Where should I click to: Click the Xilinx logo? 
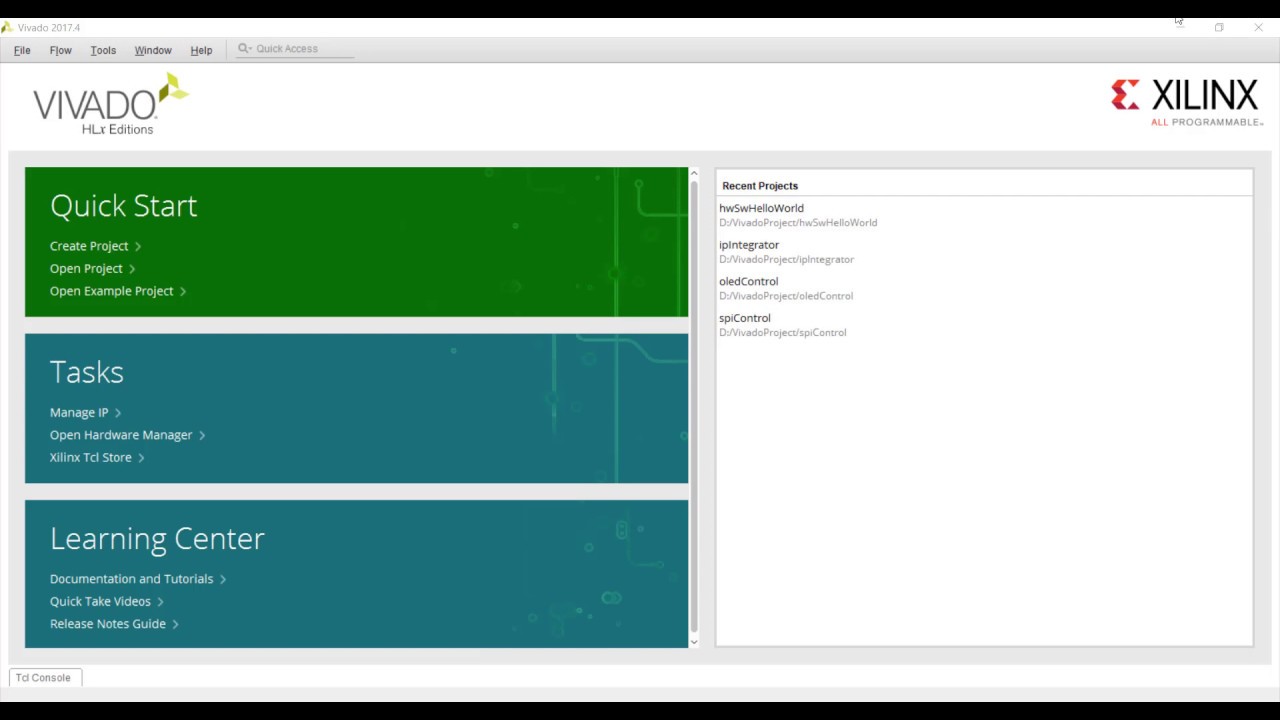1186,102
